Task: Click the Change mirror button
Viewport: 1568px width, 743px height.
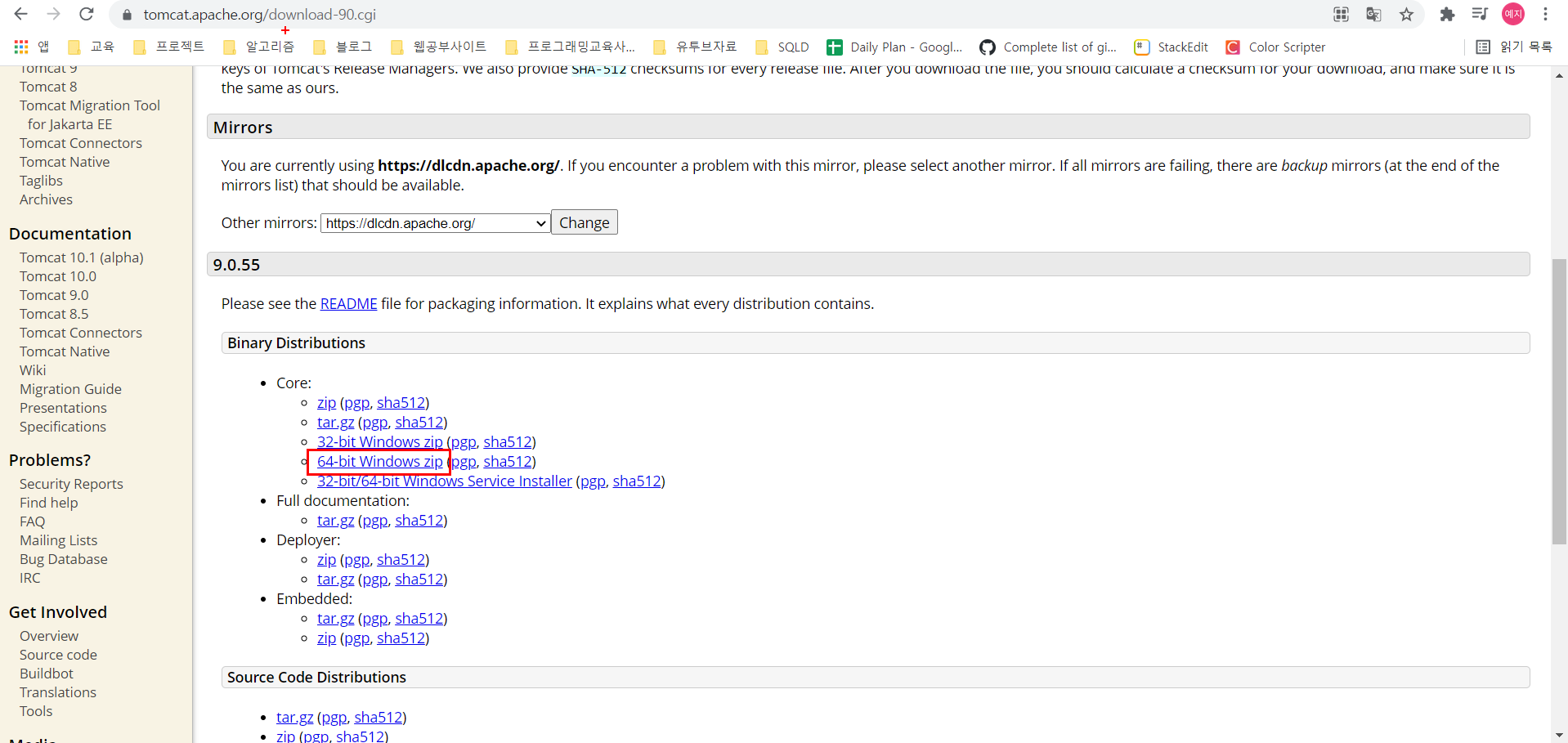Action: pyautogui.click(x=585, y=222)
